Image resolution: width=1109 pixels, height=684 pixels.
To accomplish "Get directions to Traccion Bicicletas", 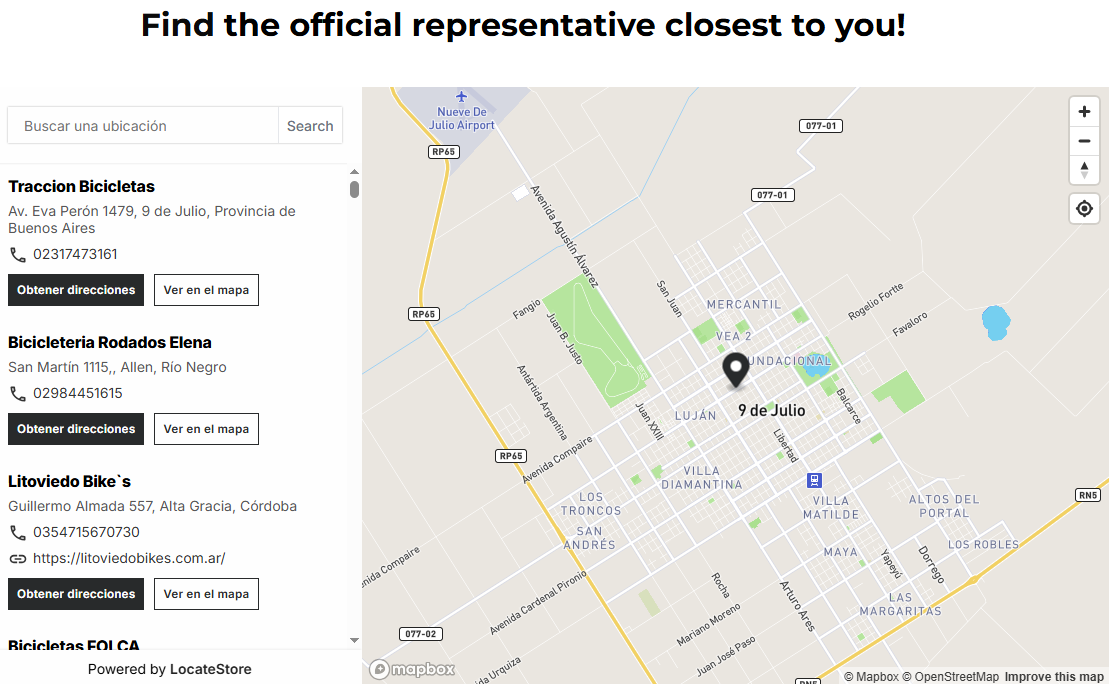I will [x=76, y=290].
